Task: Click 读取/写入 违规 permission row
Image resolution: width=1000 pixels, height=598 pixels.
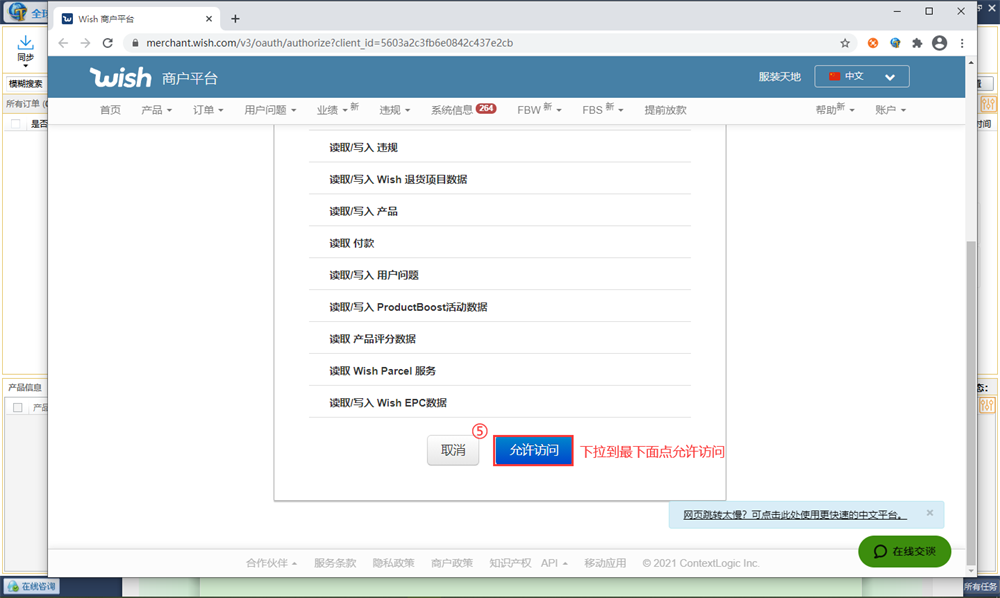Action: pos(500,147)
